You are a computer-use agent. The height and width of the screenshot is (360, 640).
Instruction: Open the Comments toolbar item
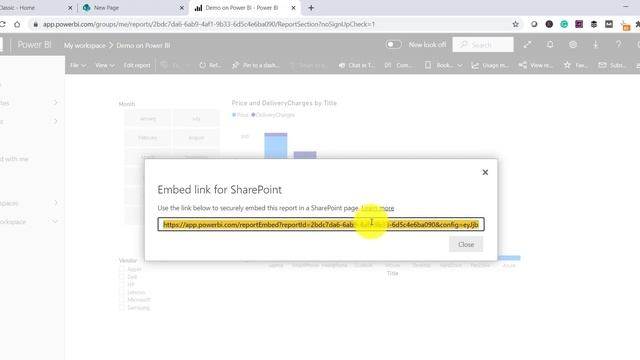(398, 65)
